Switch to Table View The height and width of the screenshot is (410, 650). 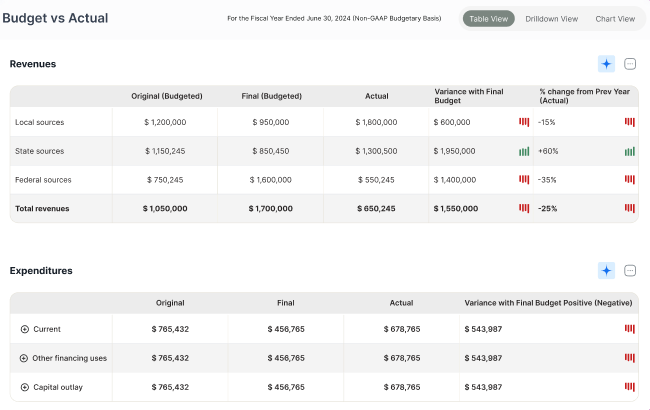[x=488, y=18]
